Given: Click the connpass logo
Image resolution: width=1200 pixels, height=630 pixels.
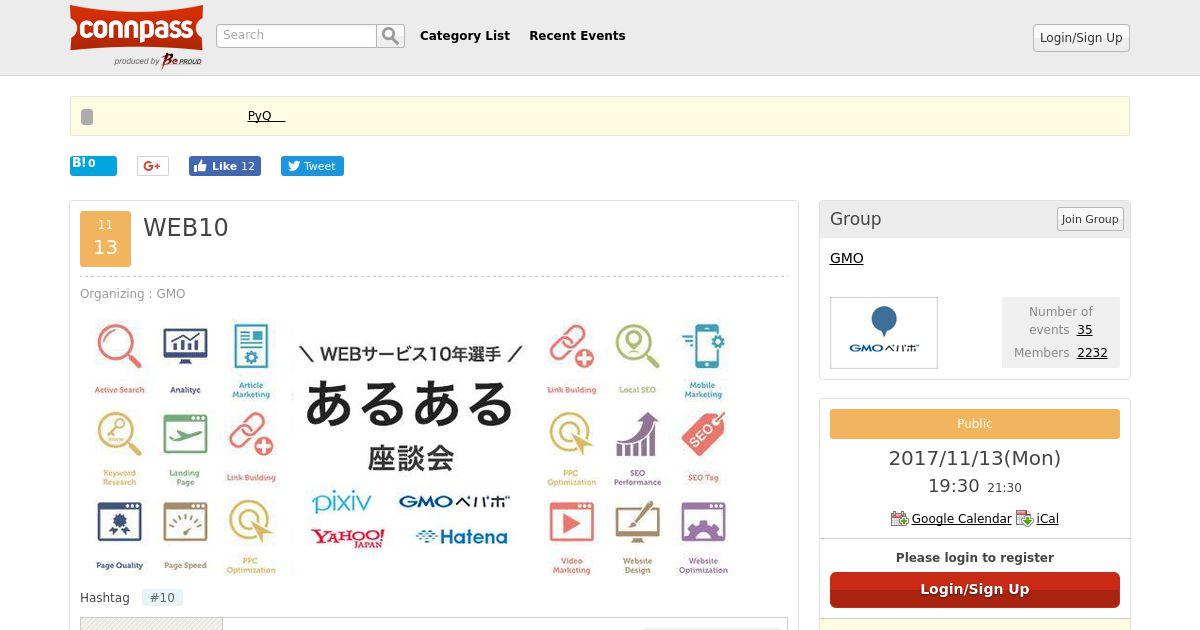Looking at the screenshot, I should [136, 36].
